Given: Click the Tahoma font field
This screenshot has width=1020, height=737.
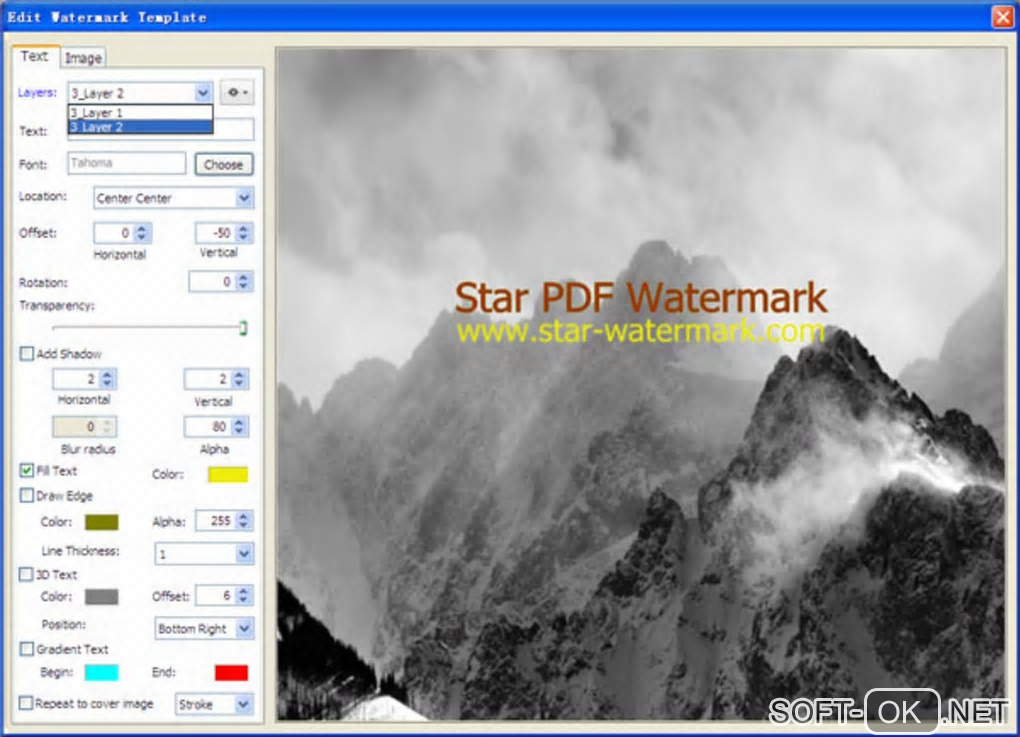Looking at the screenshot, I should point(127,163).
